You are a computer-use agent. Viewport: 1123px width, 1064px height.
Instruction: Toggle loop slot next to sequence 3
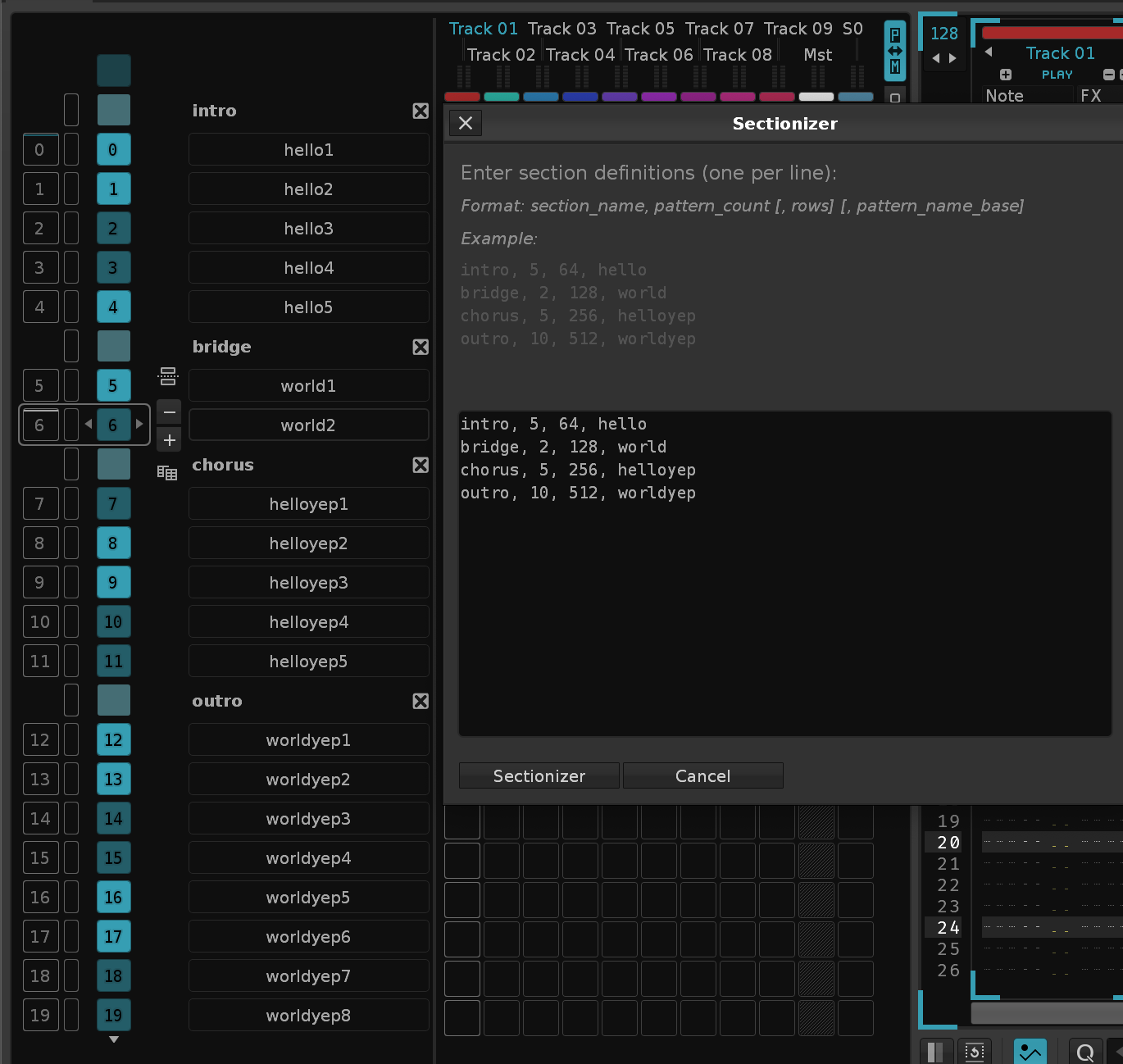click(71, 268)
